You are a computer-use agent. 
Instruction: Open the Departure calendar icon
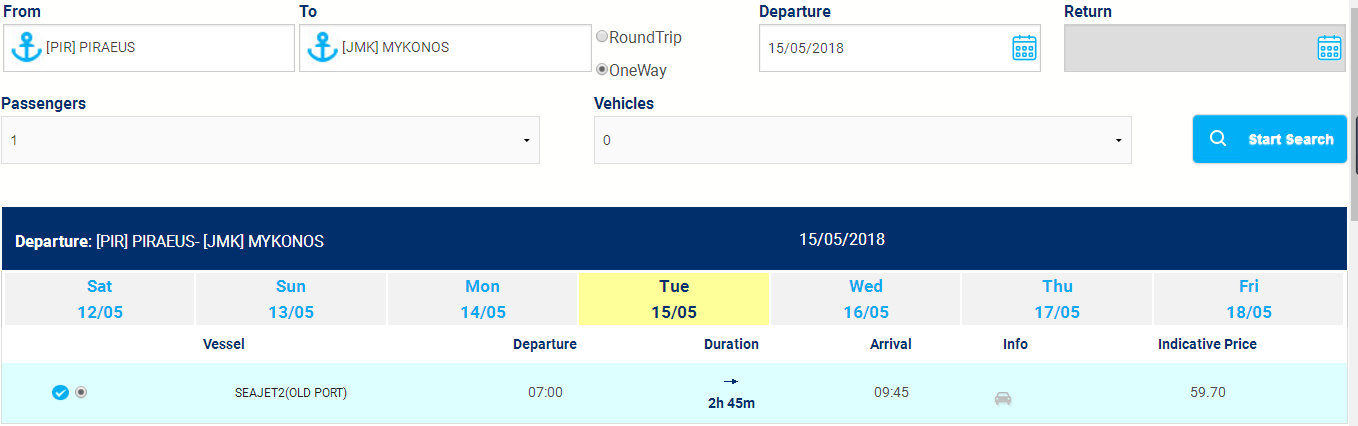(x=1024, y=47)
